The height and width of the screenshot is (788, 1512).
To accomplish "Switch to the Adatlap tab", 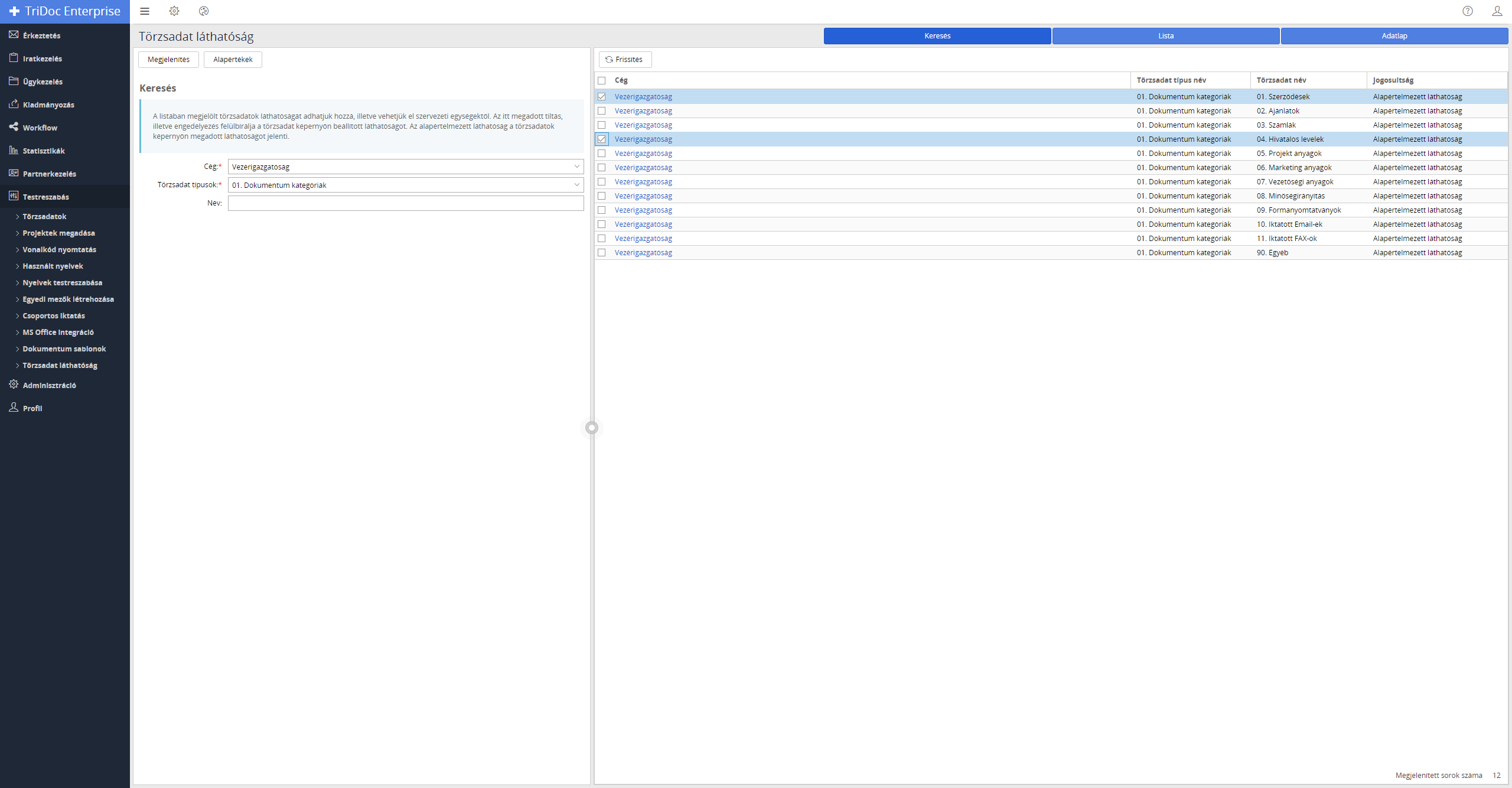I will 1394,36.
